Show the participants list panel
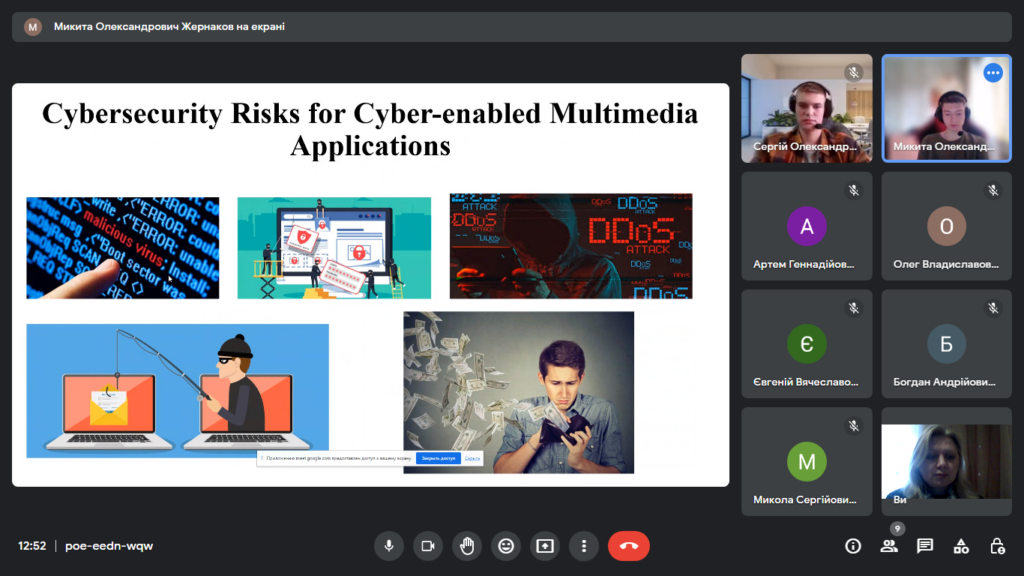This screenshot has width=1024, height=576. [889, 546]
